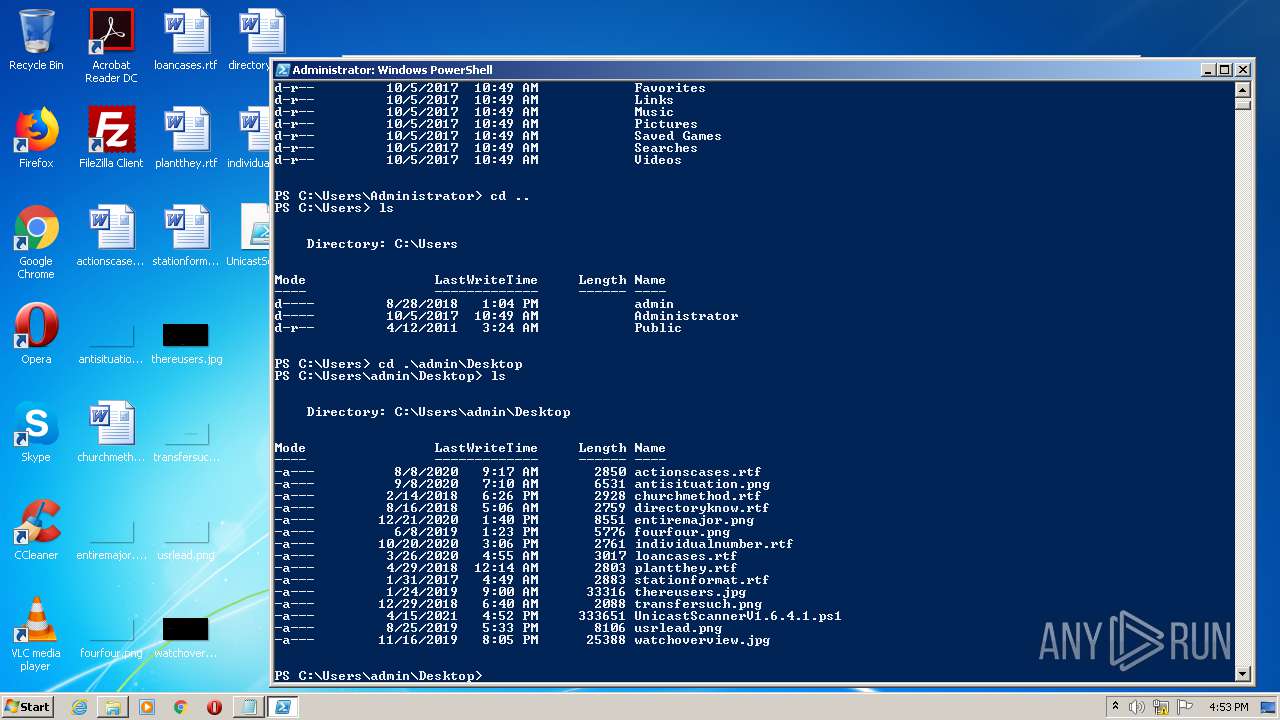1280x720 pixels.
Task: Open the Opera taskbar icon
Action: (214, 707)
